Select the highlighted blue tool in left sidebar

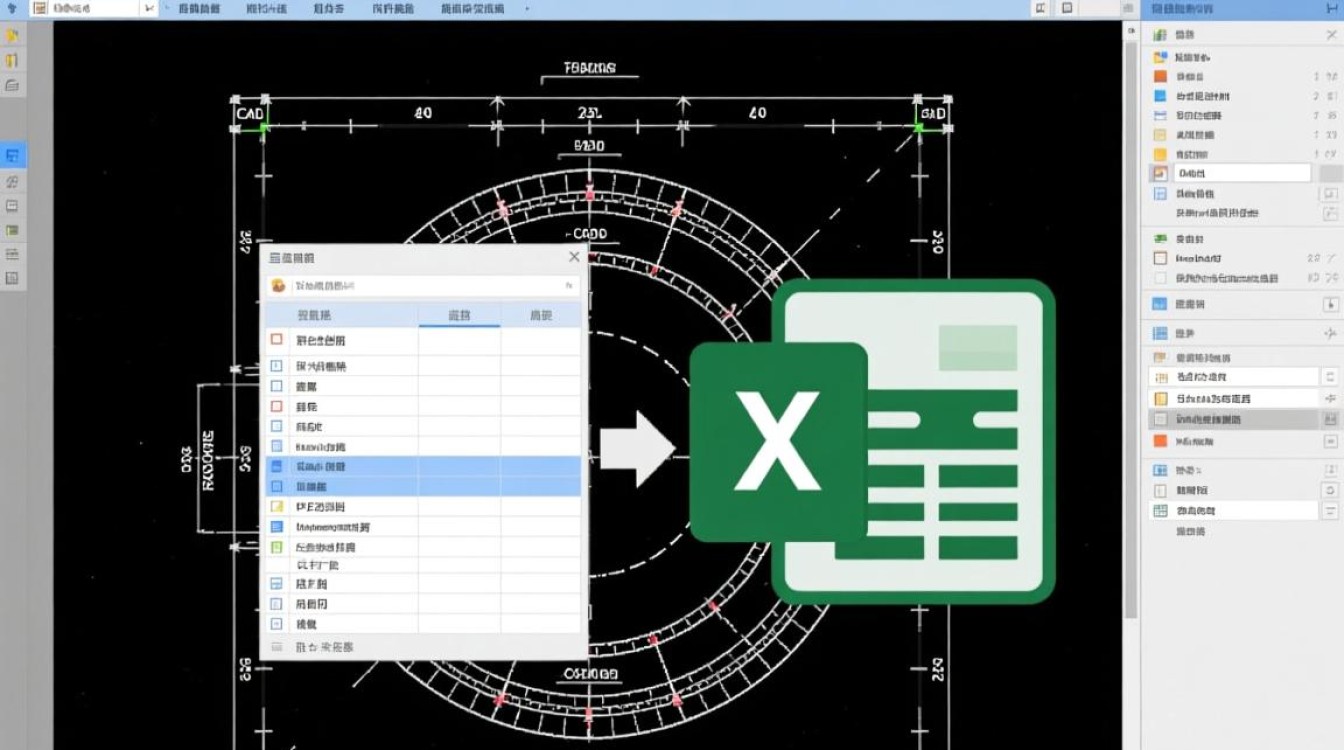pyautogui.click(x=13, y=155)
